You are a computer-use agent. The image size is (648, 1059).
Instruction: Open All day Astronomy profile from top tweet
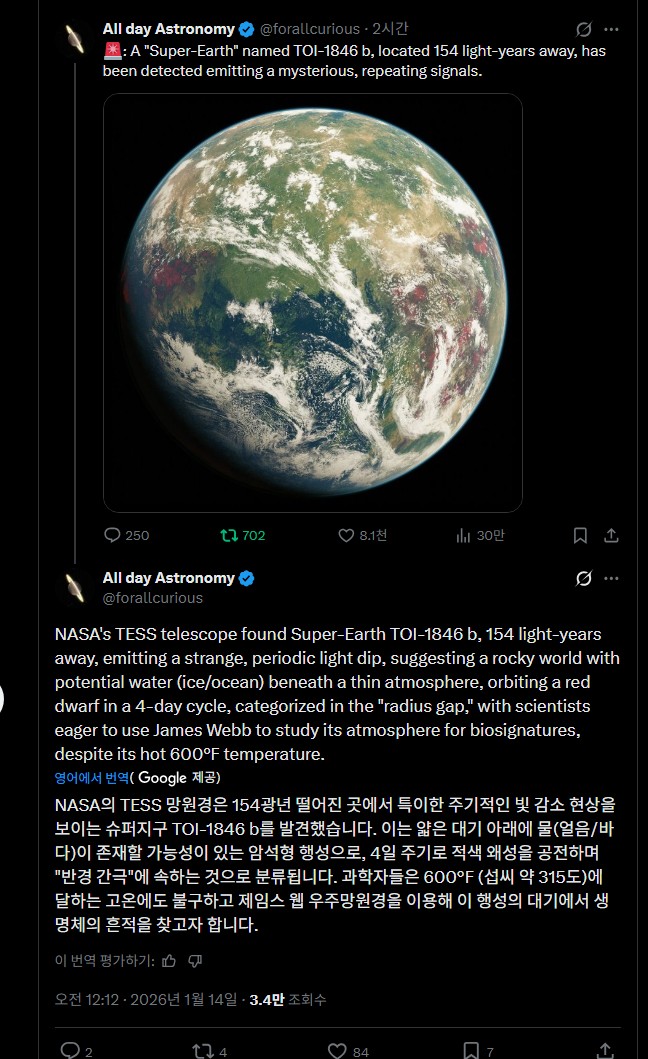168,29
